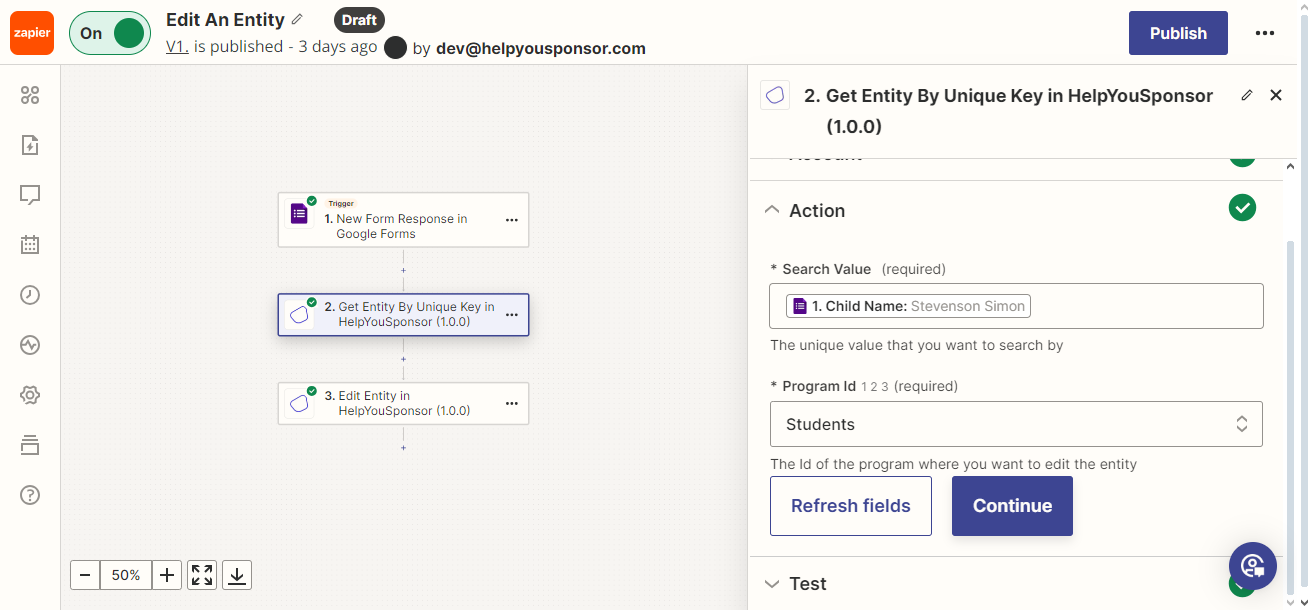Close the Get Entity step panel
Viewport: 1312px width, 610px height.
[x=1276, y=95]
